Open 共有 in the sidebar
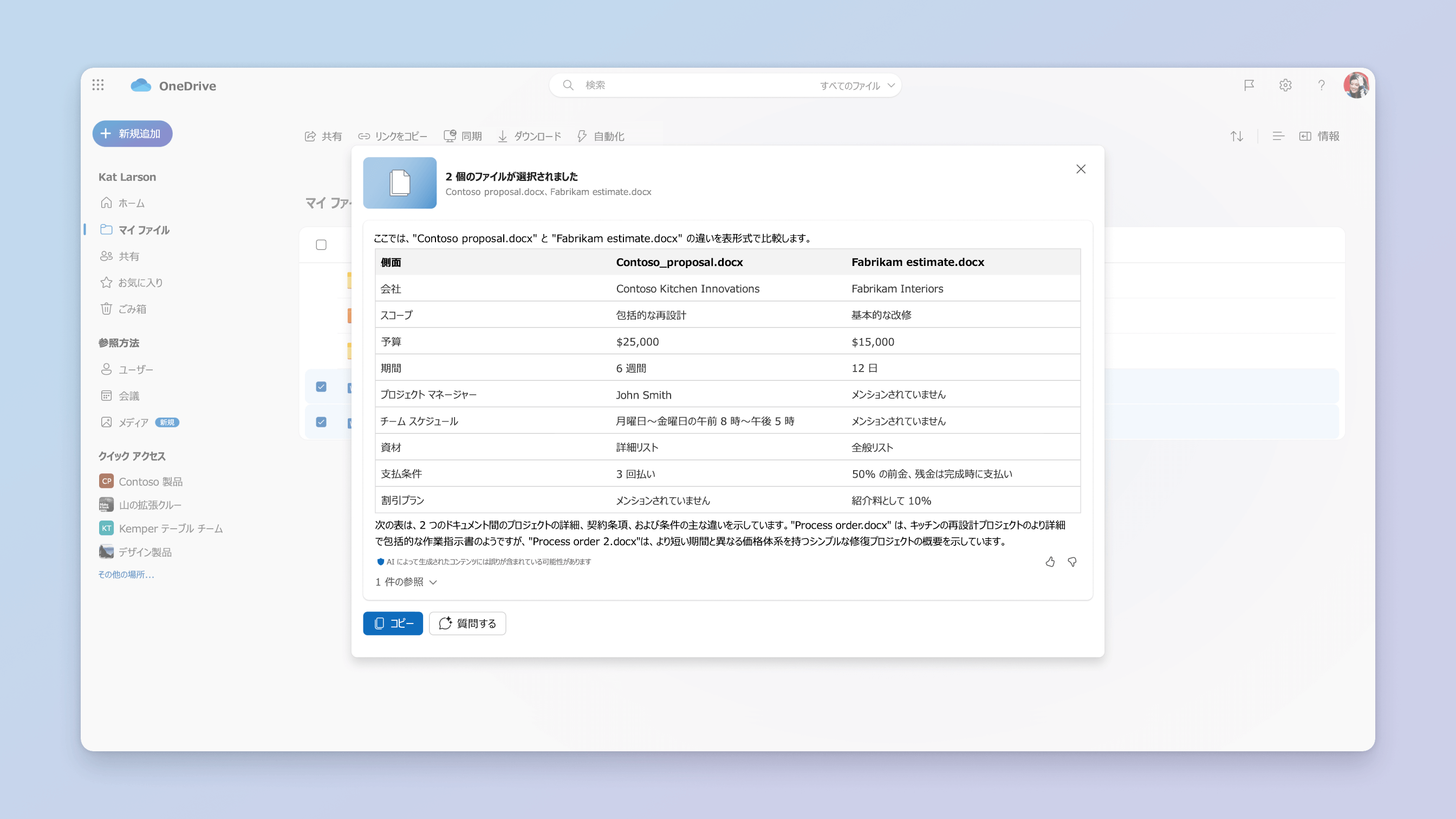 [120, 256]
